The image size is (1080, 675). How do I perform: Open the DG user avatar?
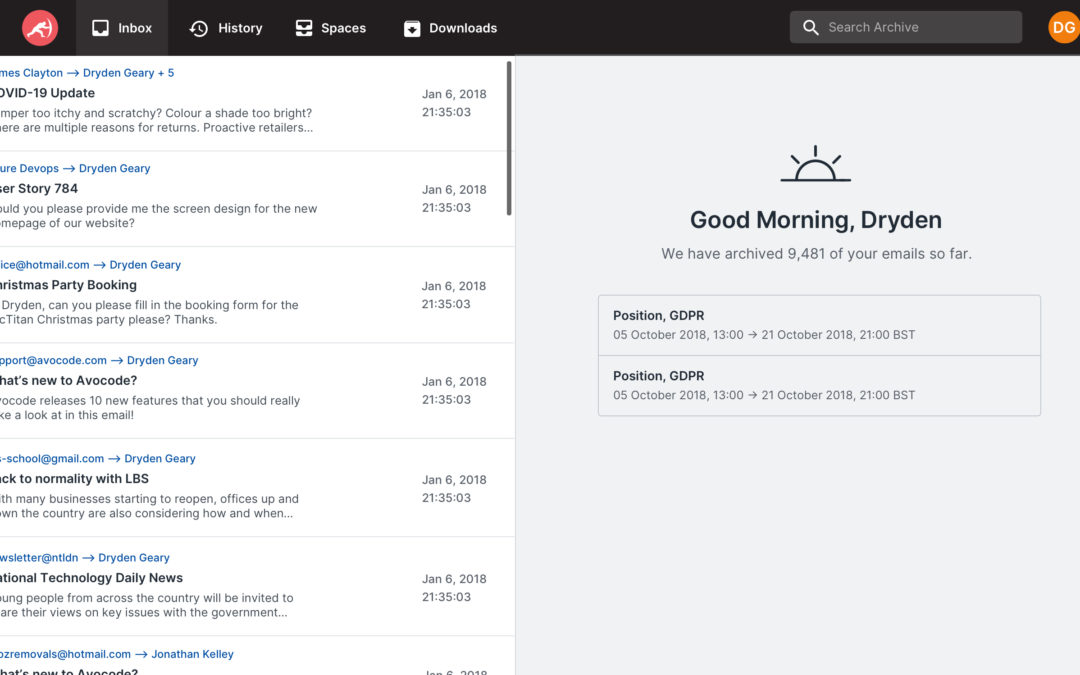1063,28
